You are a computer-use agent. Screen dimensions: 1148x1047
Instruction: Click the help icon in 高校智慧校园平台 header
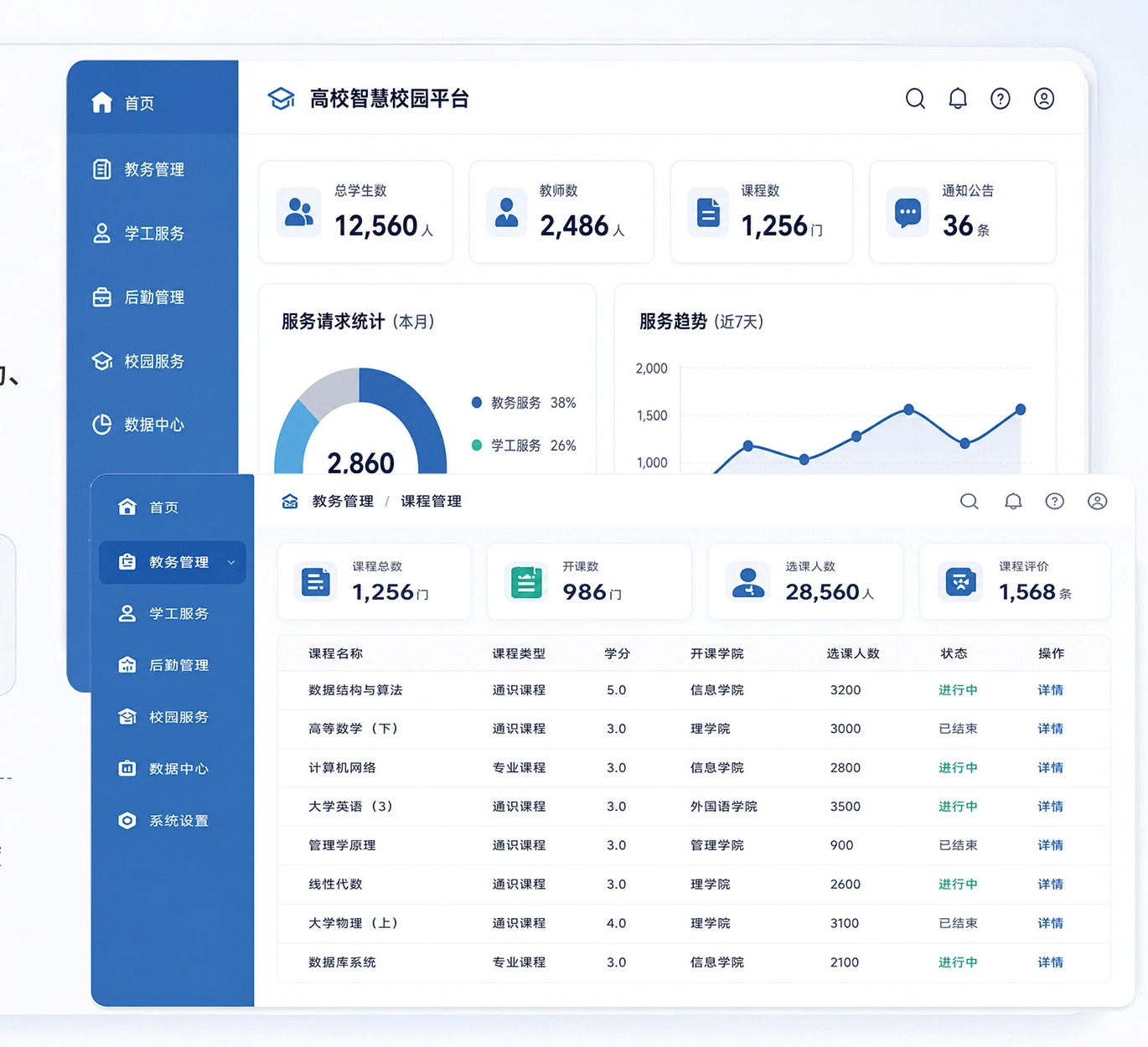(x=1001, y=99)
